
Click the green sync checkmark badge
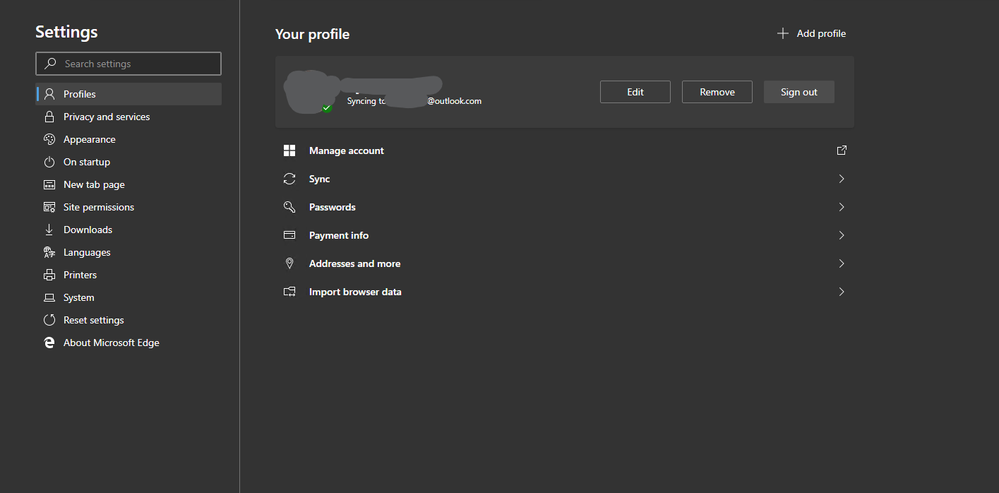[327, 108]
